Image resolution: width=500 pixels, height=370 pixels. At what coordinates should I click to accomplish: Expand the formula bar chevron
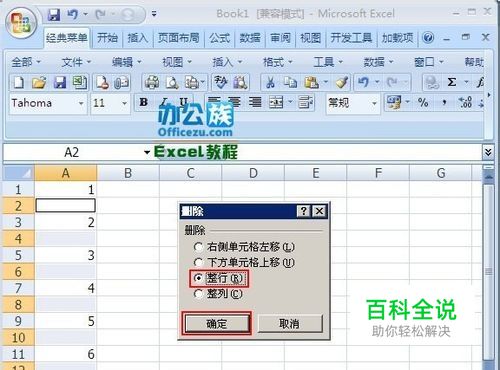(x=488, y=153)
